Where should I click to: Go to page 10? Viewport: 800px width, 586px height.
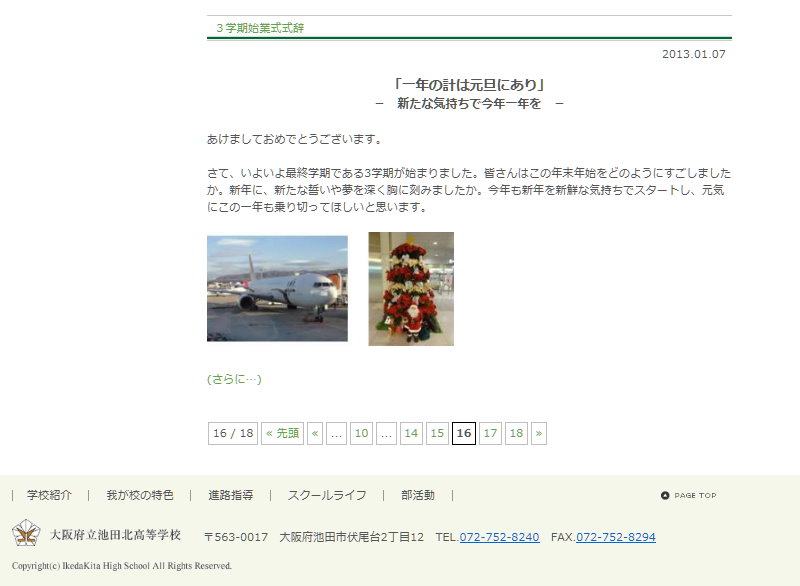click(x=362, y=434)
